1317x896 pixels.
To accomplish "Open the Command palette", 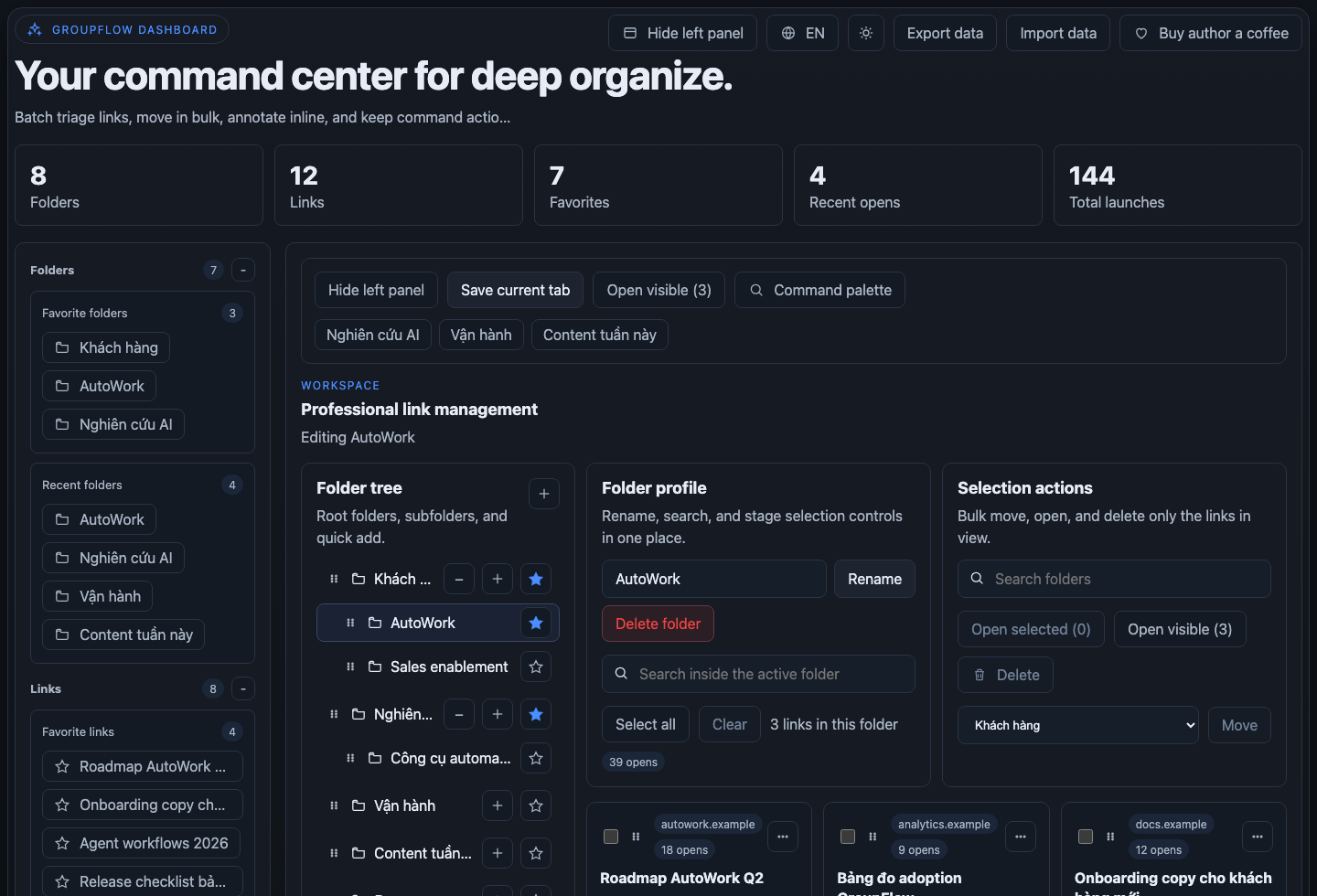I will 819,290.
